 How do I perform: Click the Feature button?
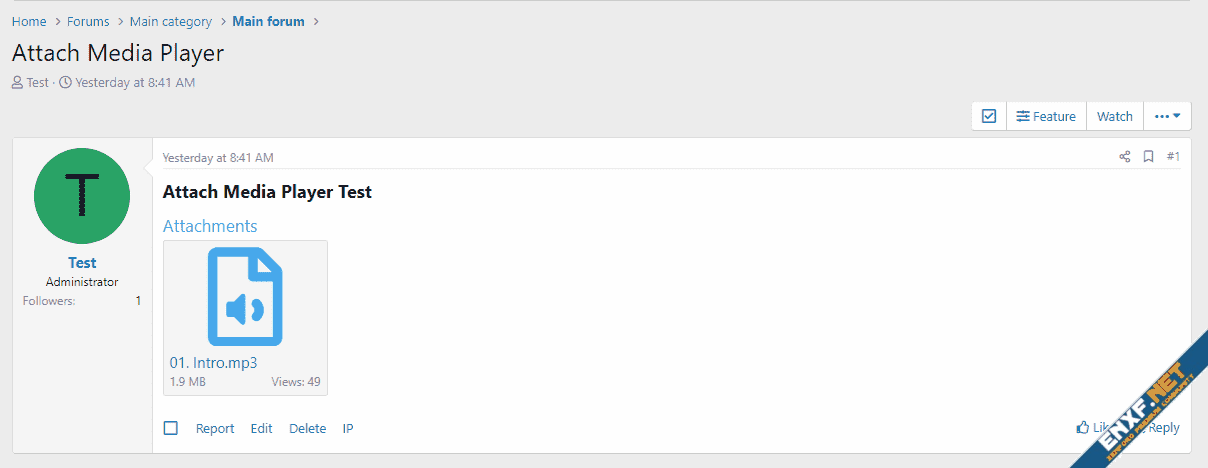click(1046, 116)
